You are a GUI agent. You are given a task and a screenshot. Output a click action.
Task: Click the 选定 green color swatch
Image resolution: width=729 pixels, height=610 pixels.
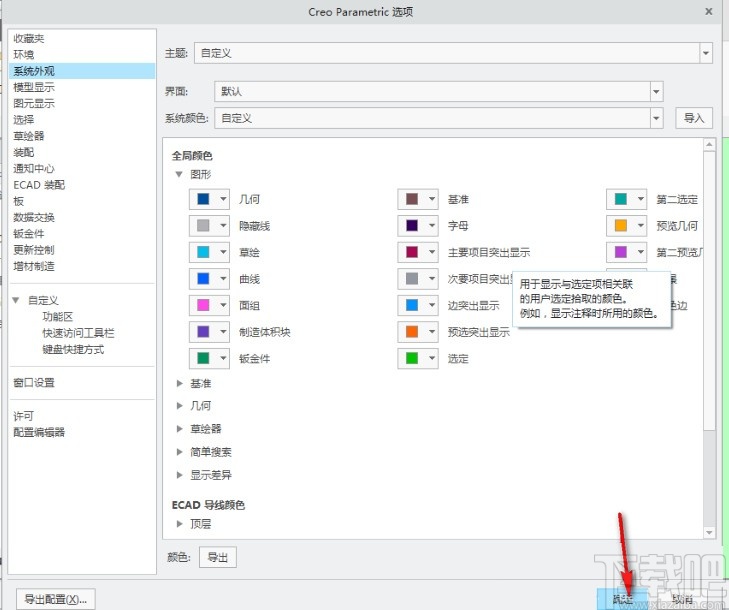[412, 358]
